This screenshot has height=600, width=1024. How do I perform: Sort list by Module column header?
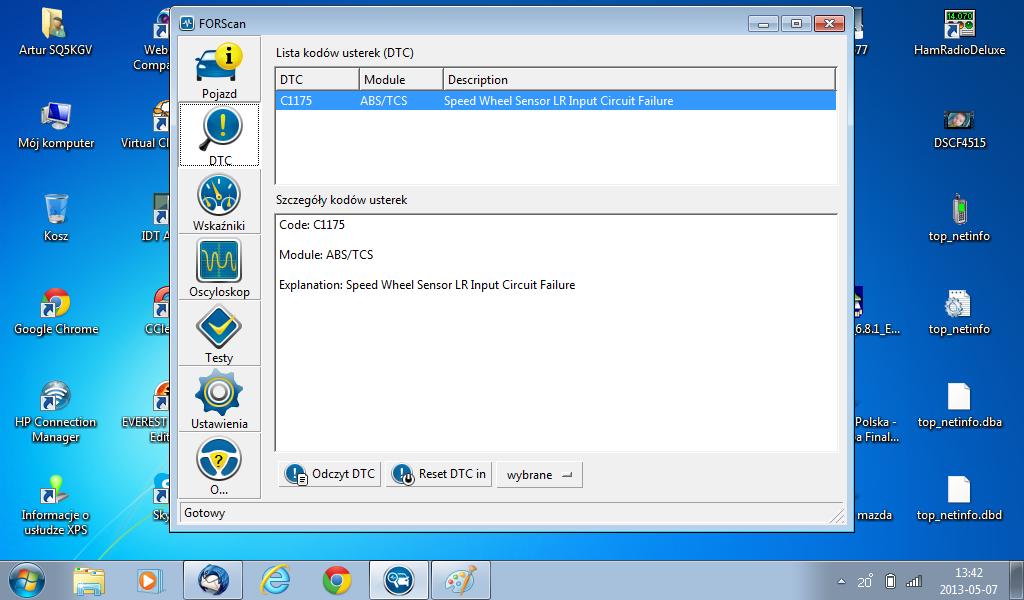(401, 80)
